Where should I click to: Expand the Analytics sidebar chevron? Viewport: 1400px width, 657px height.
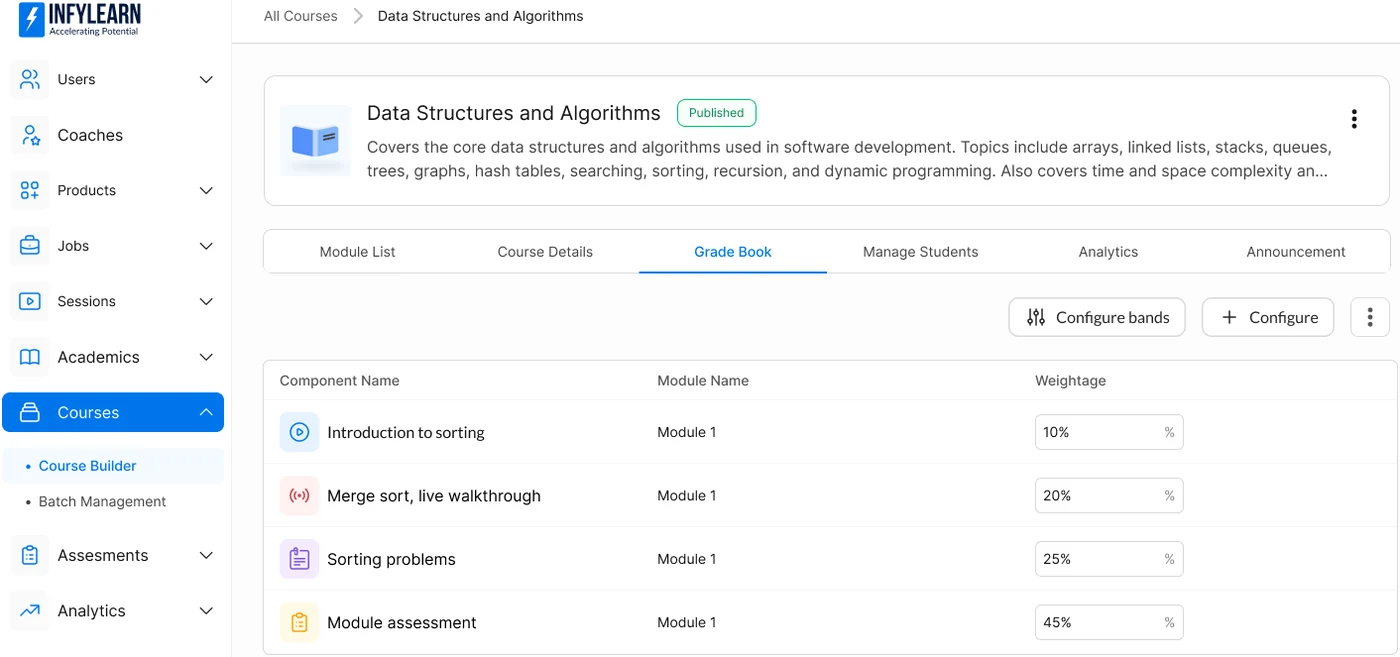(x=206, y=611)
